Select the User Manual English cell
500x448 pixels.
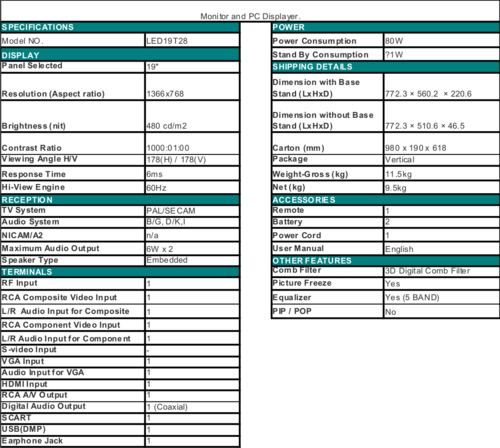click(x=442, y=249)
